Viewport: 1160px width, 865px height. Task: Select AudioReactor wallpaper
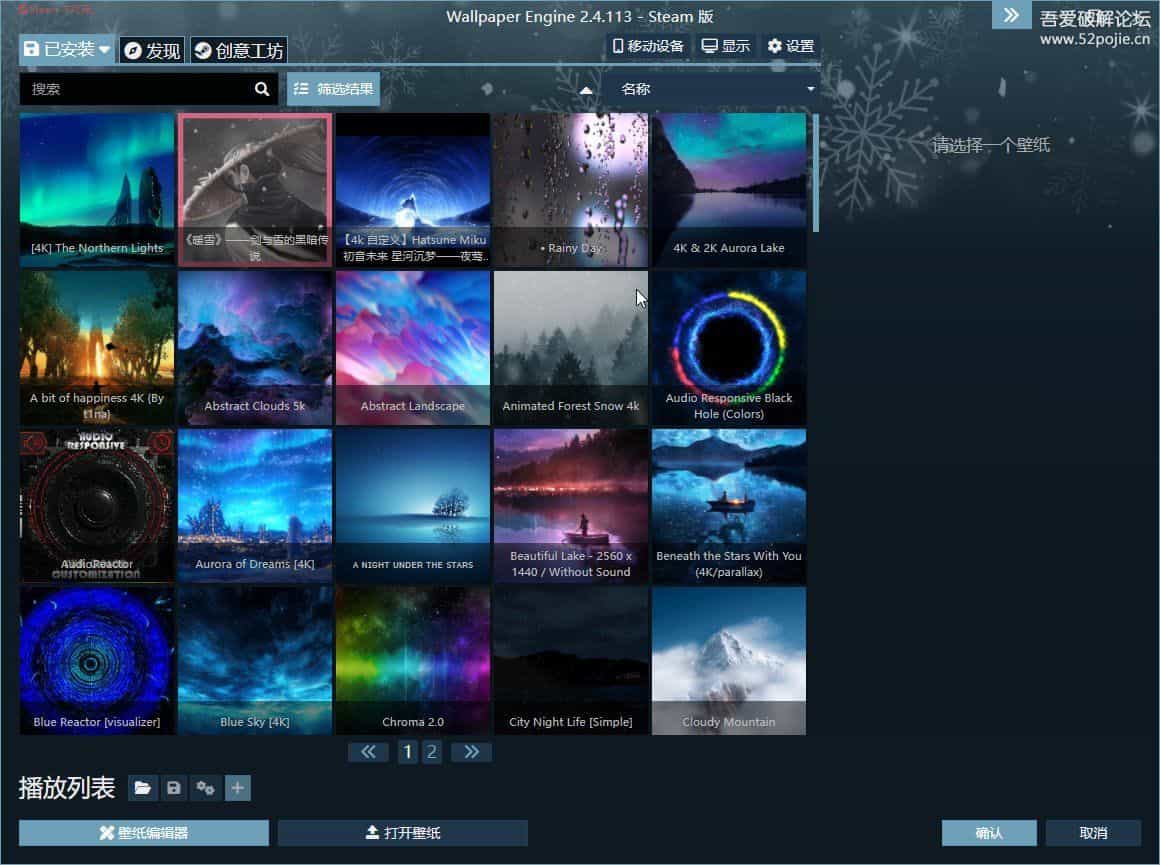[x=97, y=506]
